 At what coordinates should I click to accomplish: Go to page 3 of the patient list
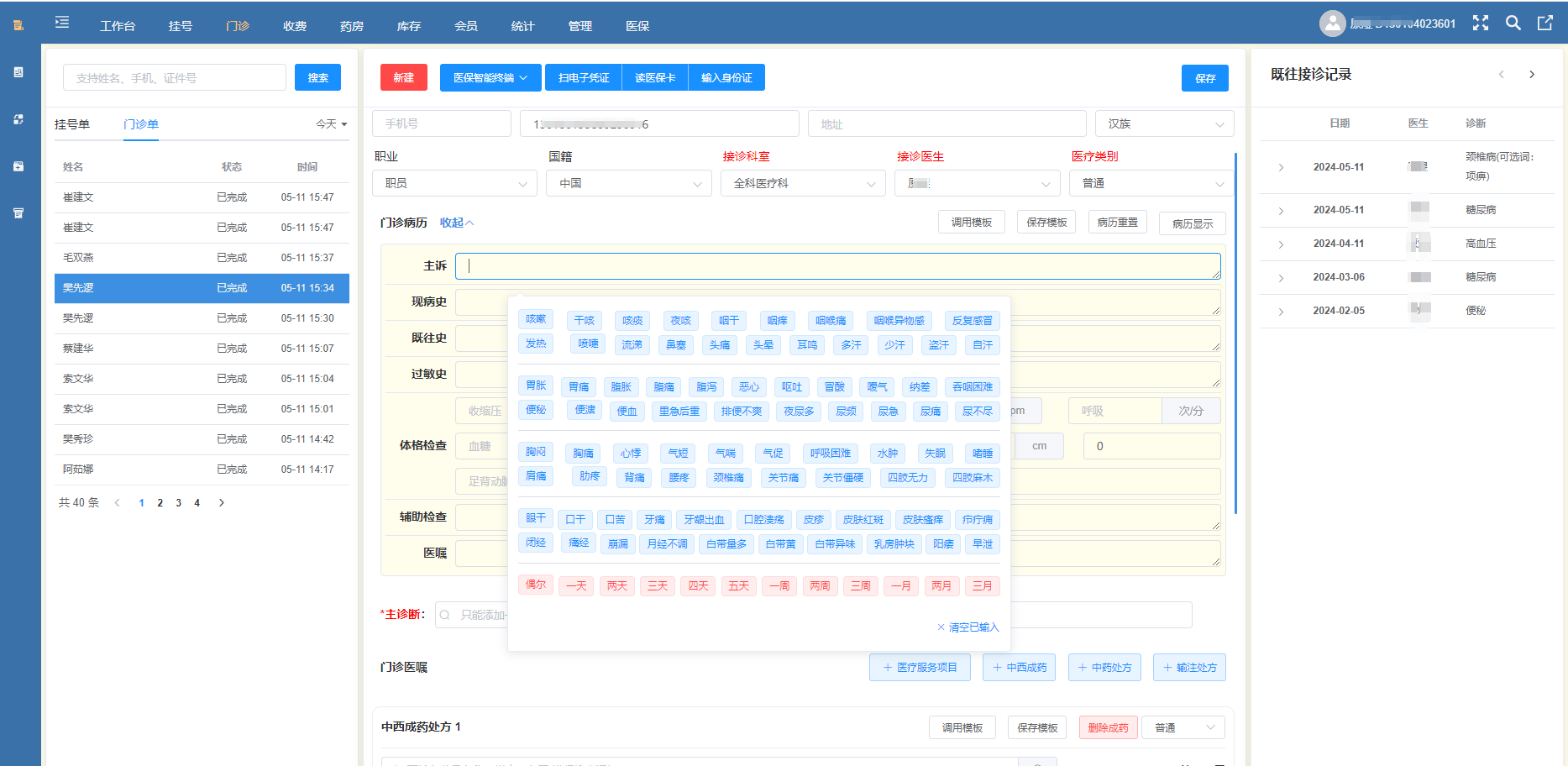178,502
